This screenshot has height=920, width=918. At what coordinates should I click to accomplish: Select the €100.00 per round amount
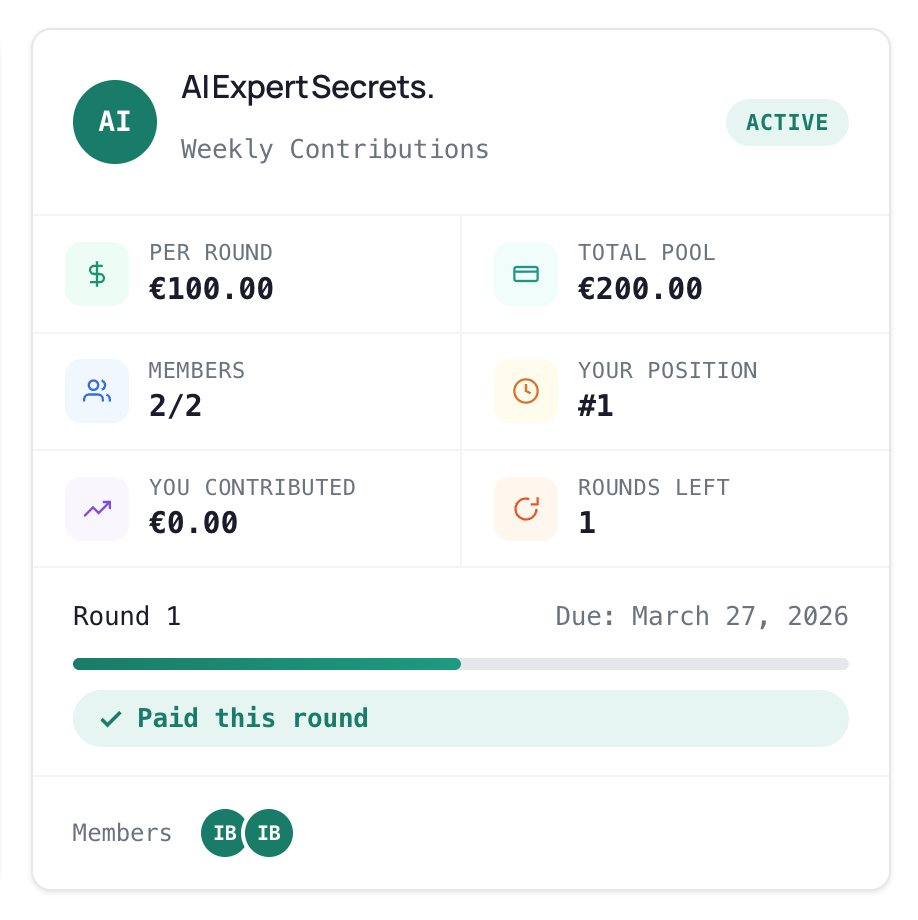point(211,289)
